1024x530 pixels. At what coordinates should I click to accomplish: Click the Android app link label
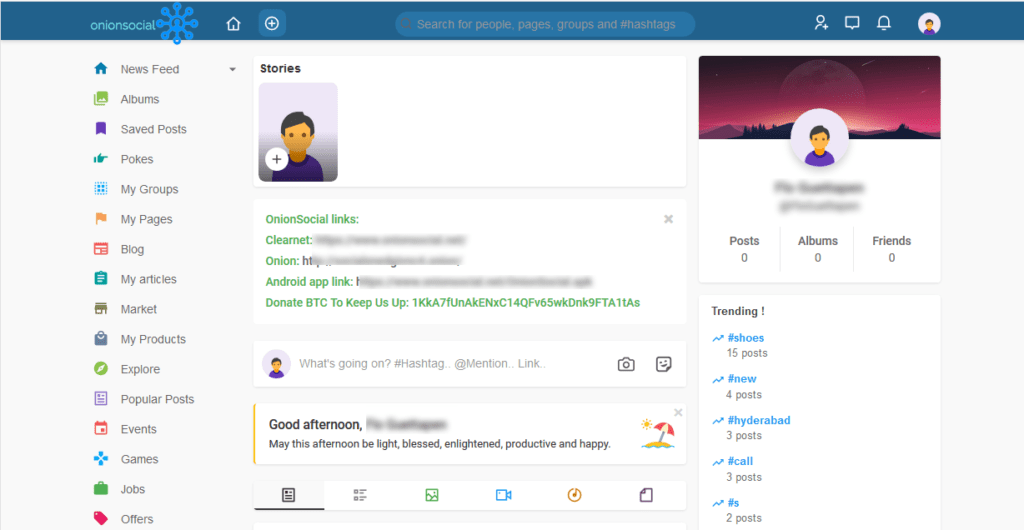pyautogui.click(x=310, y=282)
